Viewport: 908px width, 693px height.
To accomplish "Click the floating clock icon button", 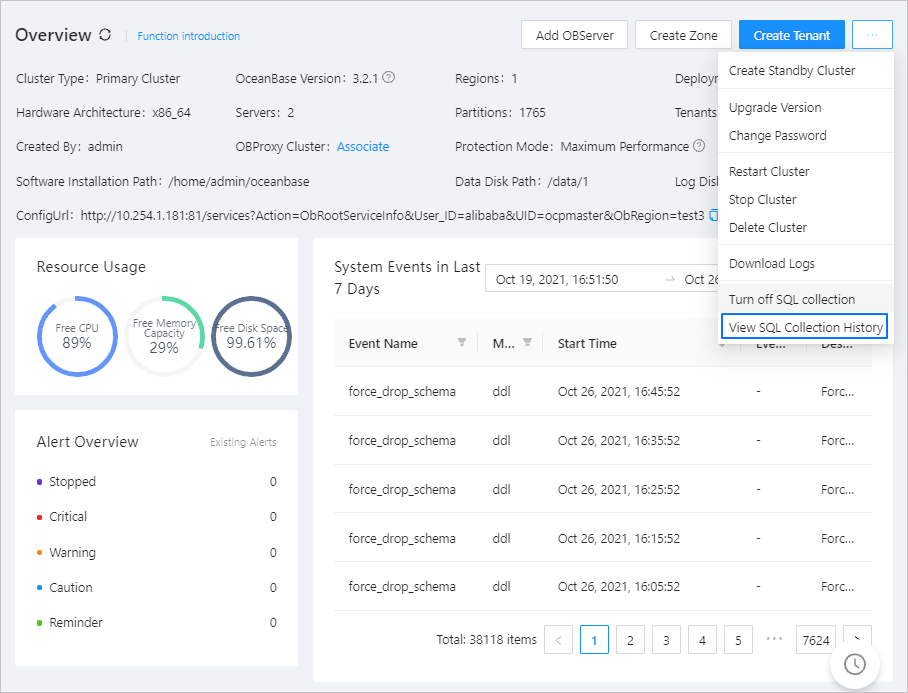I will pyautogui.click(x=854, y=664).
